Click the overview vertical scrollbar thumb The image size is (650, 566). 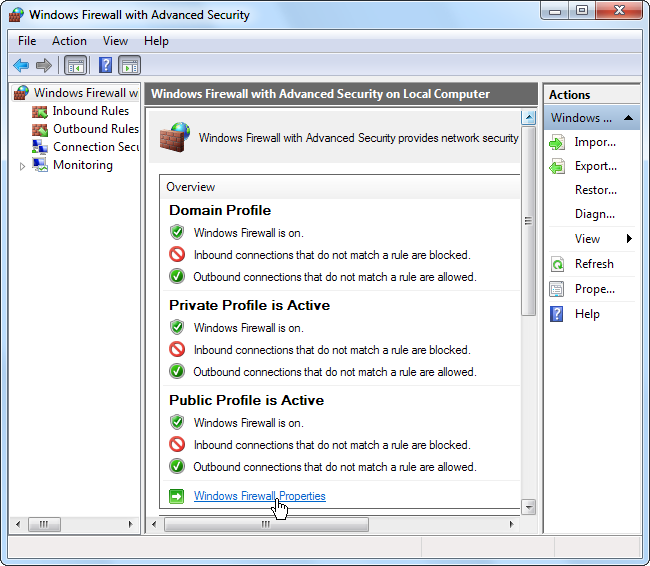pos(529,221)
